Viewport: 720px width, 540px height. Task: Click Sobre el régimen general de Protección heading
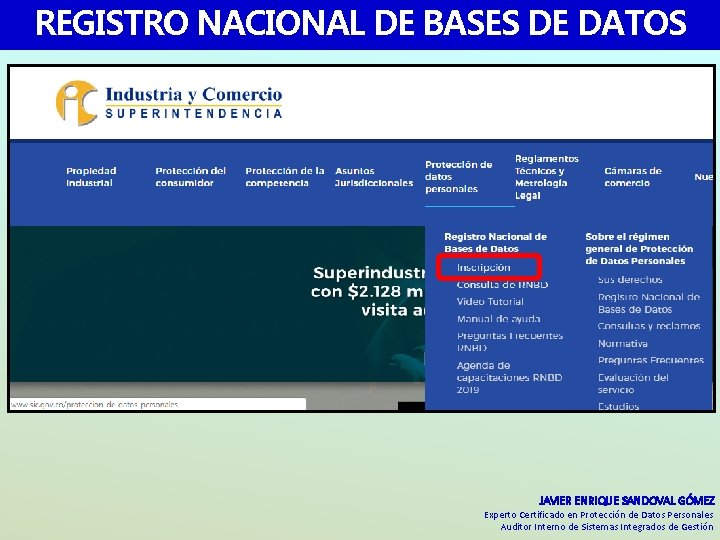pyautogui.click(x=639, y=248)
